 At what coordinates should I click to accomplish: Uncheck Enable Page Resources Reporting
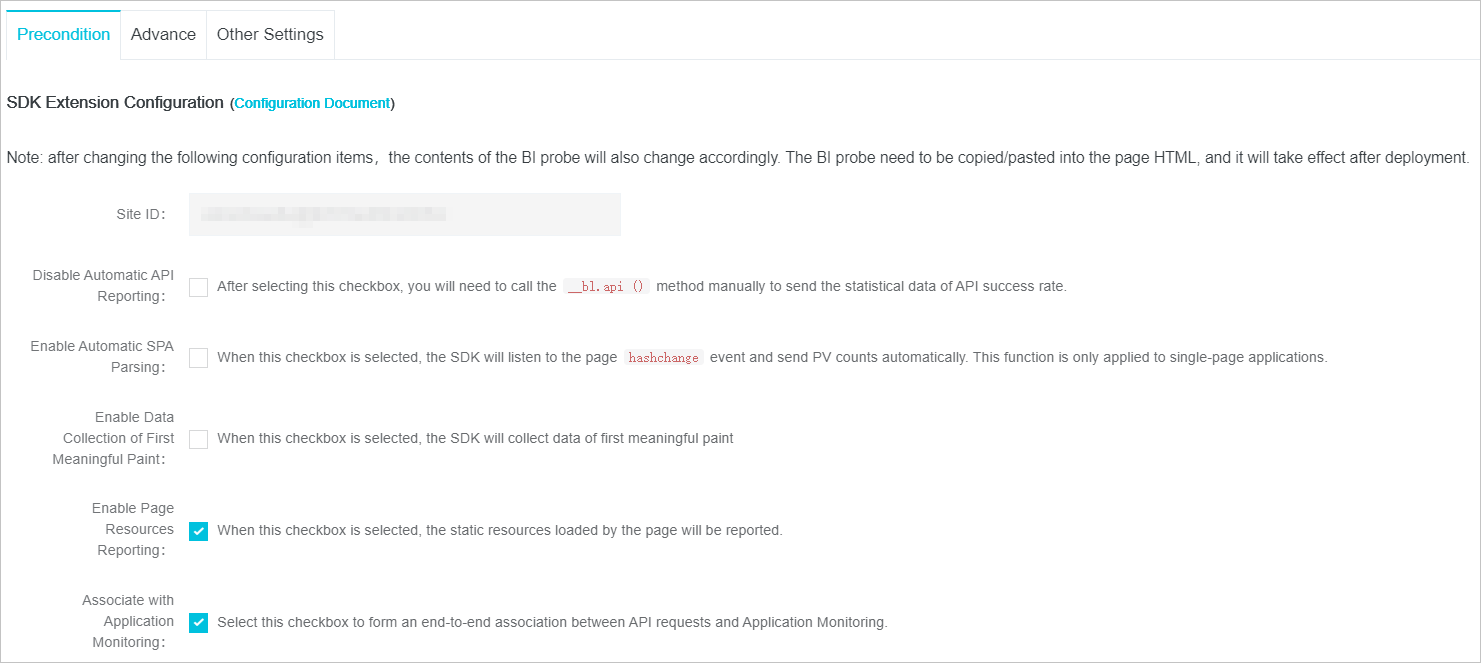pyautogui.click(x=198, y=530)
